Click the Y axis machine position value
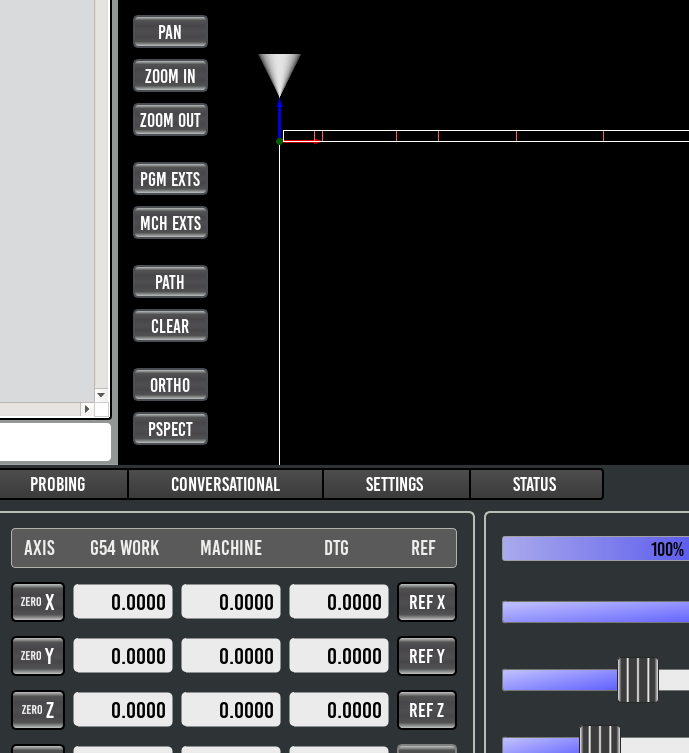 click(x=231, y=656)
